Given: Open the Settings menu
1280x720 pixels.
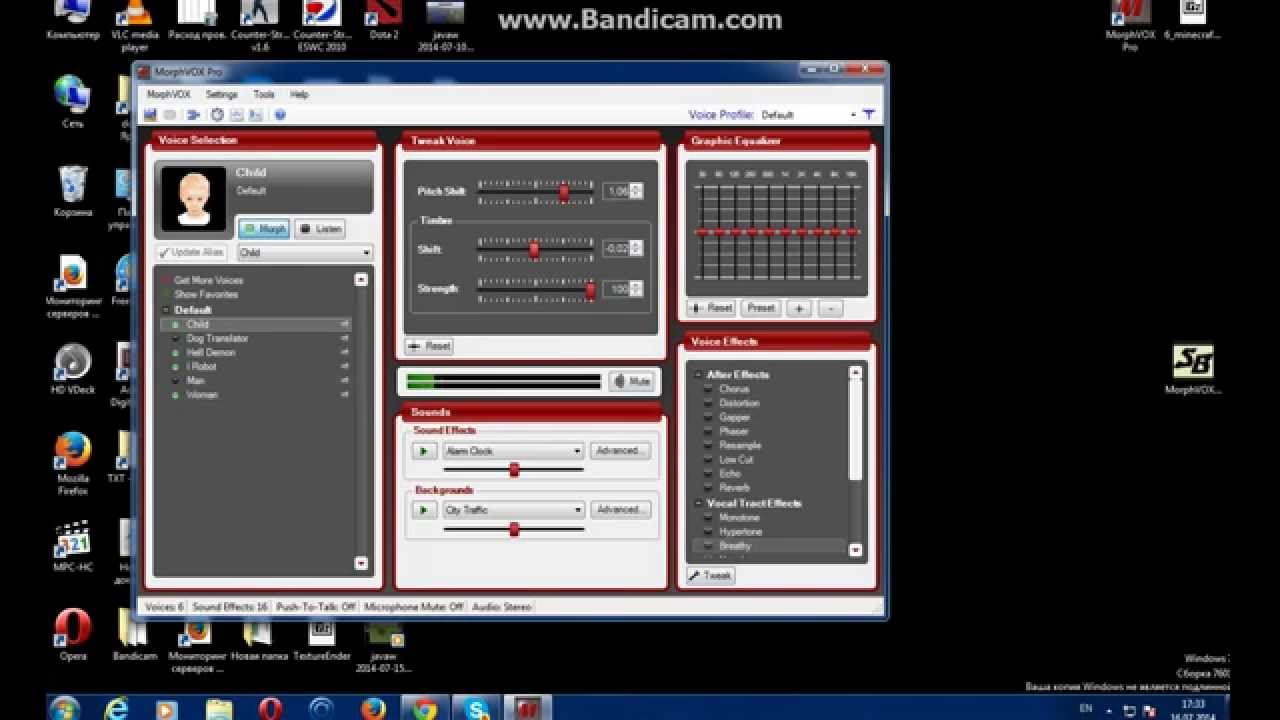Looking at the screenshot, I should click(221, 94).
